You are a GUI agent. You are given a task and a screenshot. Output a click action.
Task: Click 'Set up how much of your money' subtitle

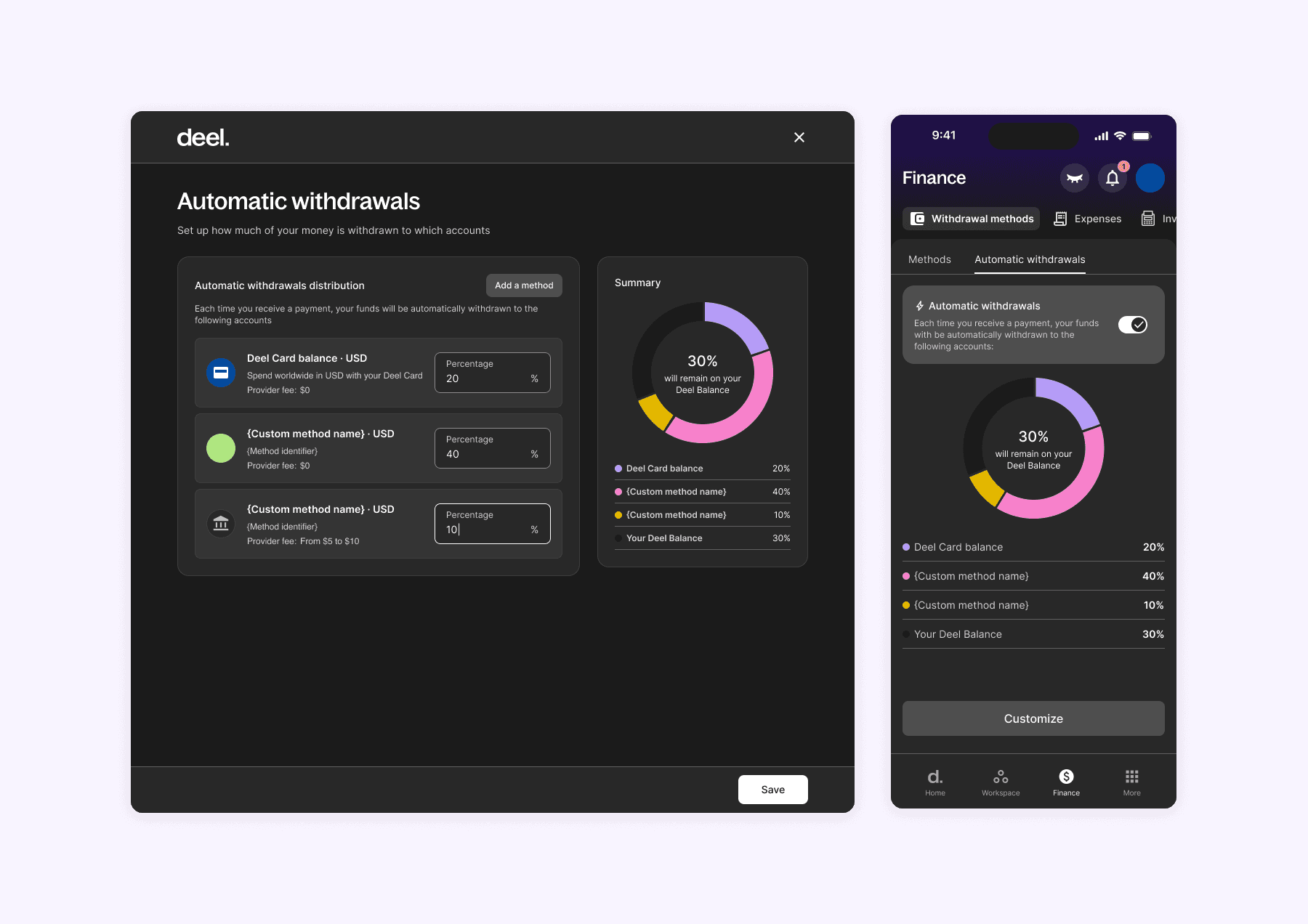point(334,230)
